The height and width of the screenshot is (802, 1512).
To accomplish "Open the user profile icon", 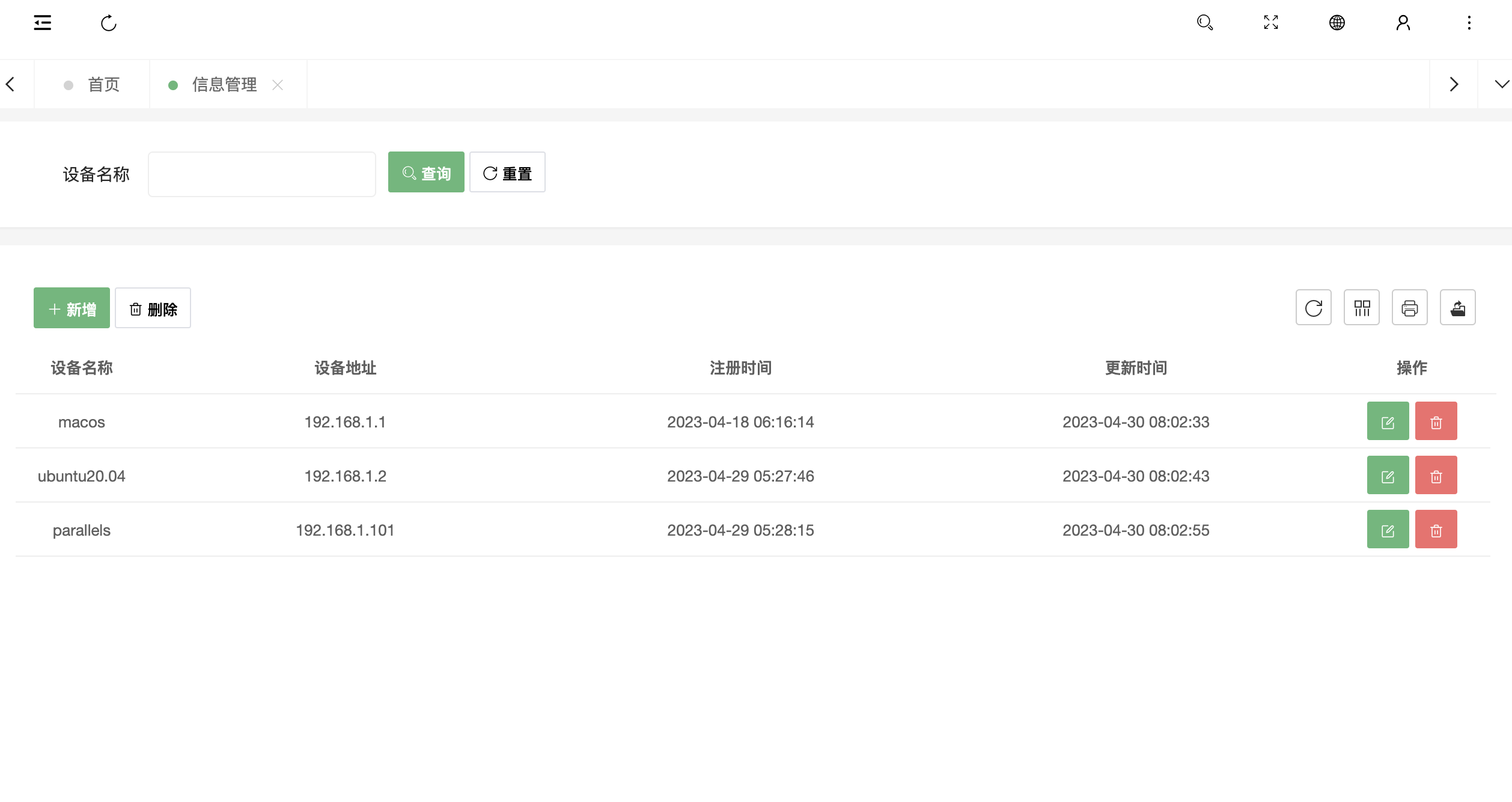I will click(1403, 23).
